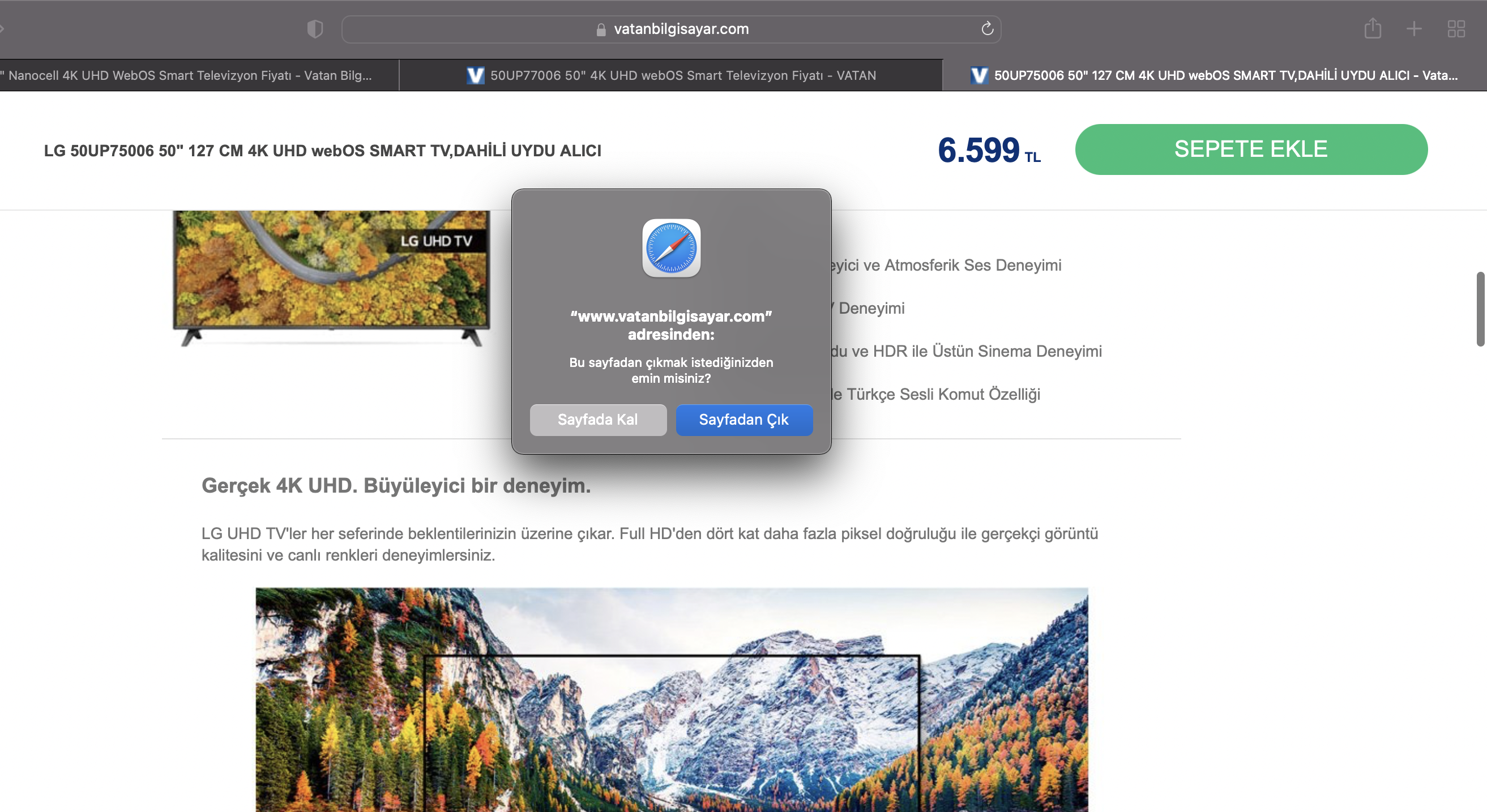Click Vatan favicon on 50UP75006 tab
The width and height of the screenshot is (1487, 812).
[979, 76]
